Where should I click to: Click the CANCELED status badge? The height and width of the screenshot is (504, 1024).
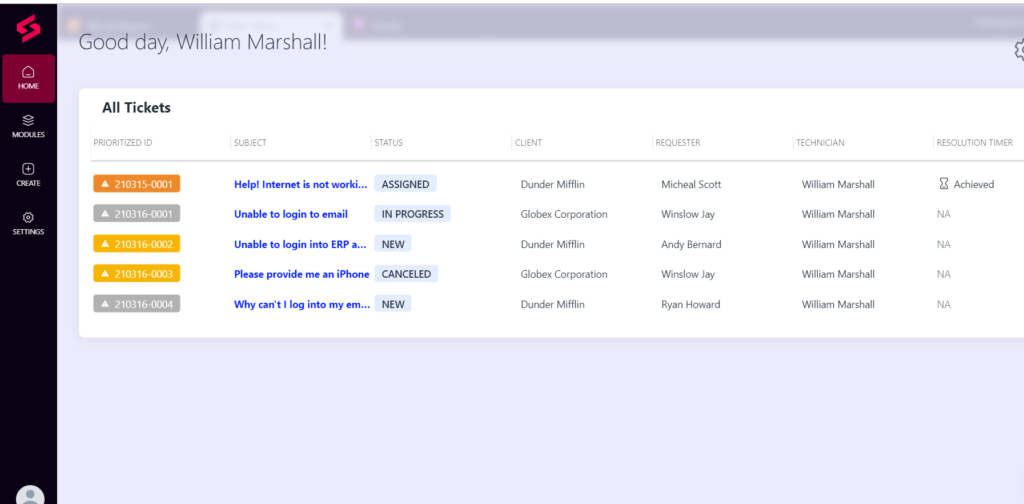[x=406, y=274]
